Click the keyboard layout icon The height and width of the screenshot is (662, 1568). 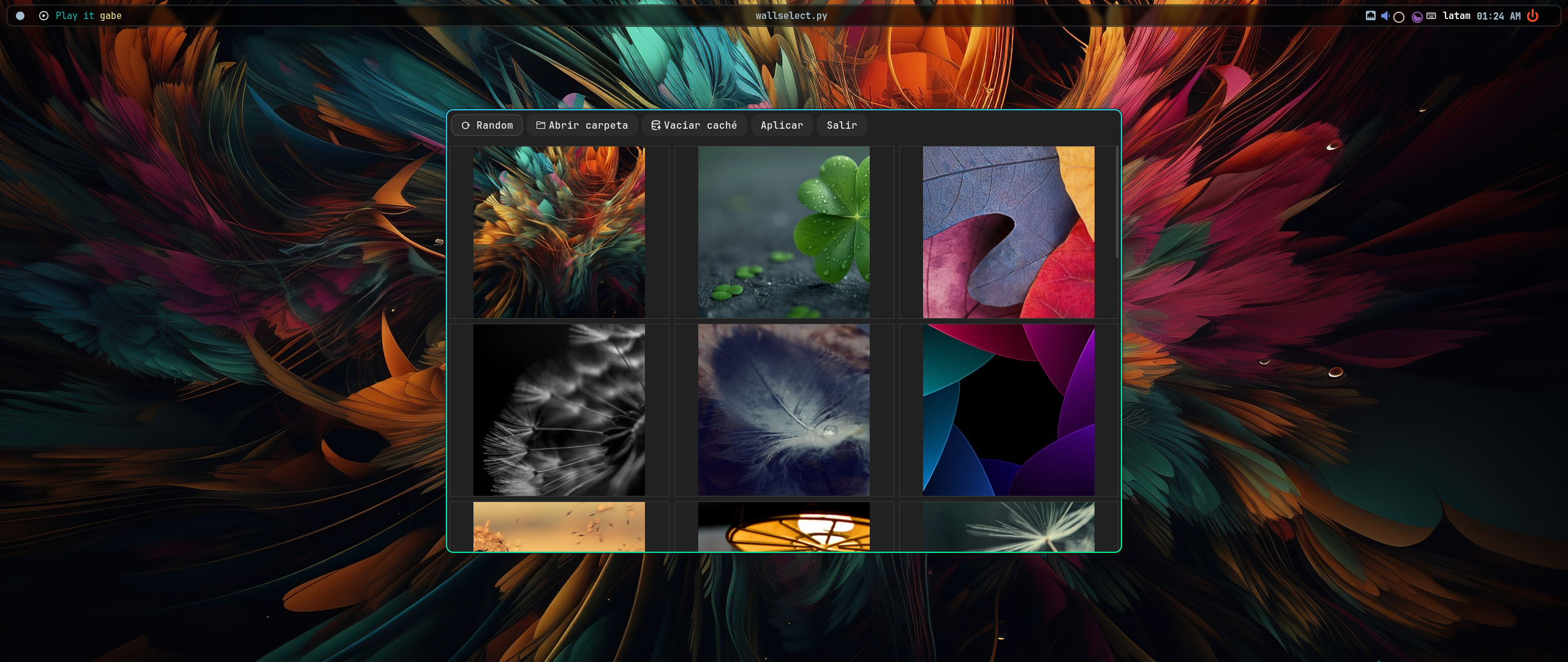point(1431,16)
